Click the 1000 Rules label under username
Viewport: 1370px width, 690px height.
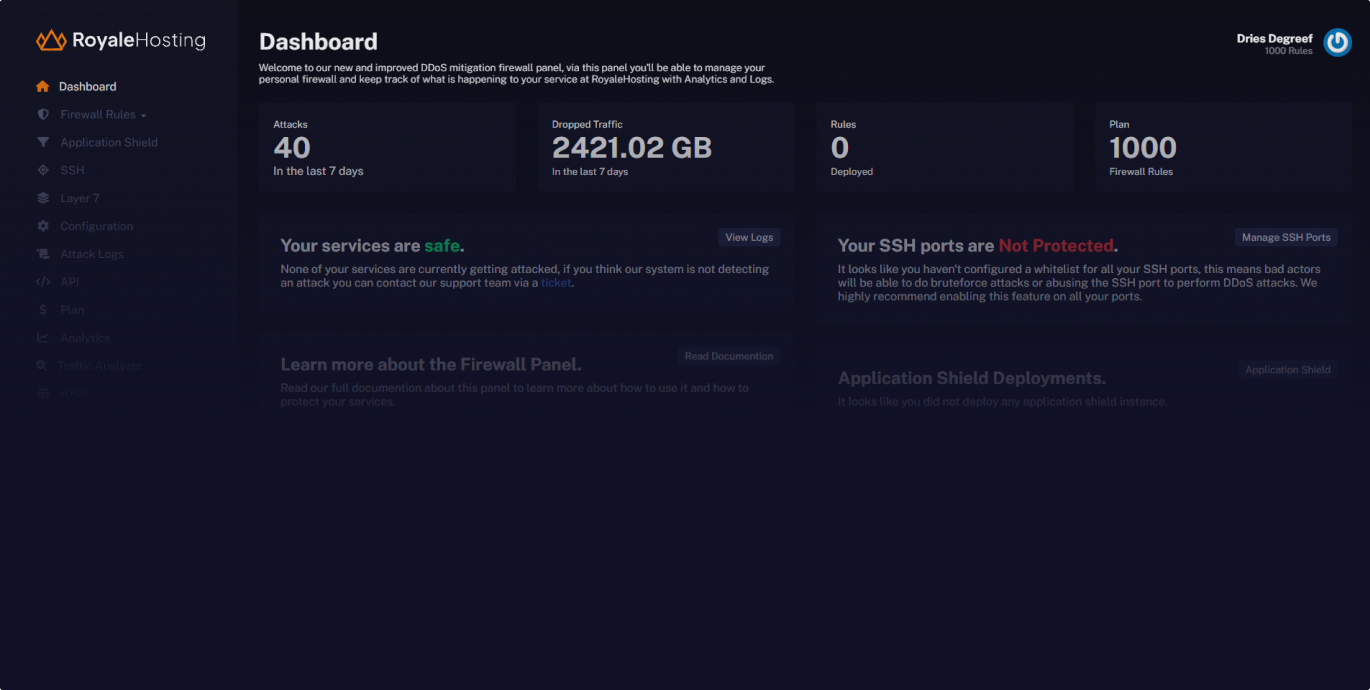pos(1289,51)
